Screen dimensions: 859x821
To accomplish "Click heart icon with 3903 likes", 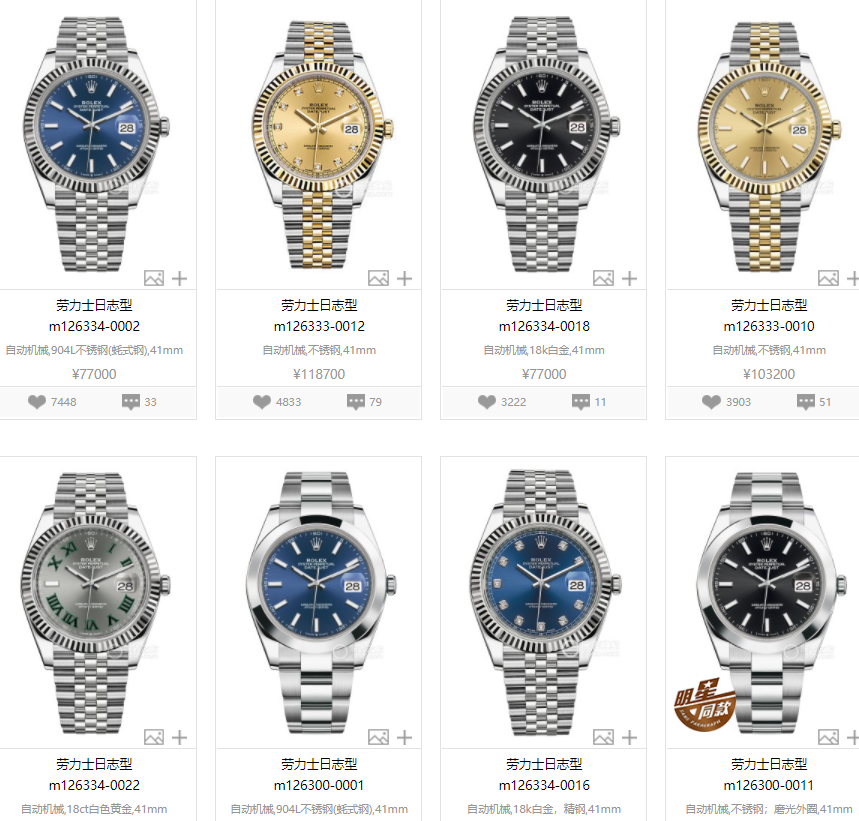I will click(x=711, y=402).
